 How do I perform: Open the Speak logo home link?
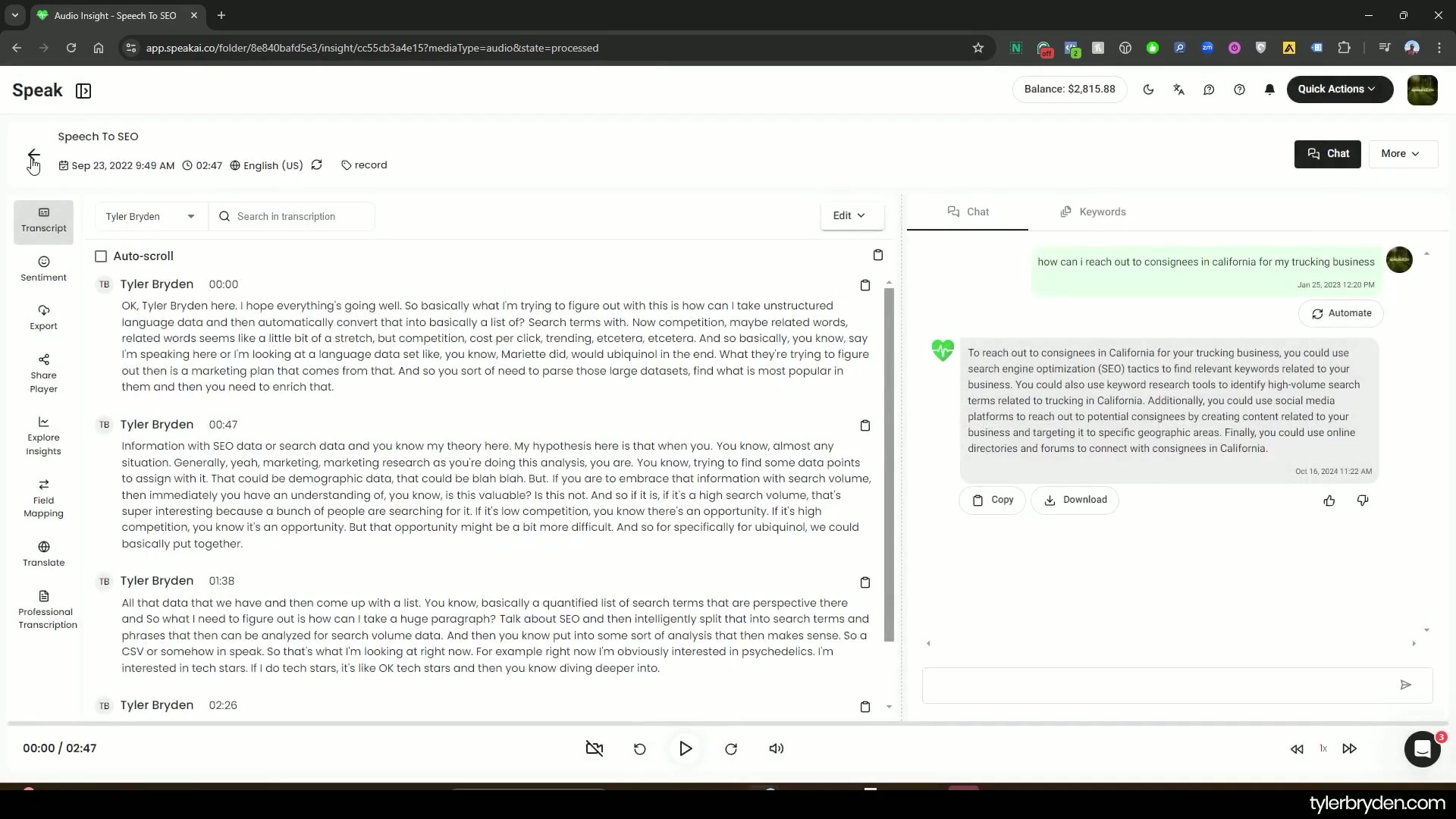(37, 90)
